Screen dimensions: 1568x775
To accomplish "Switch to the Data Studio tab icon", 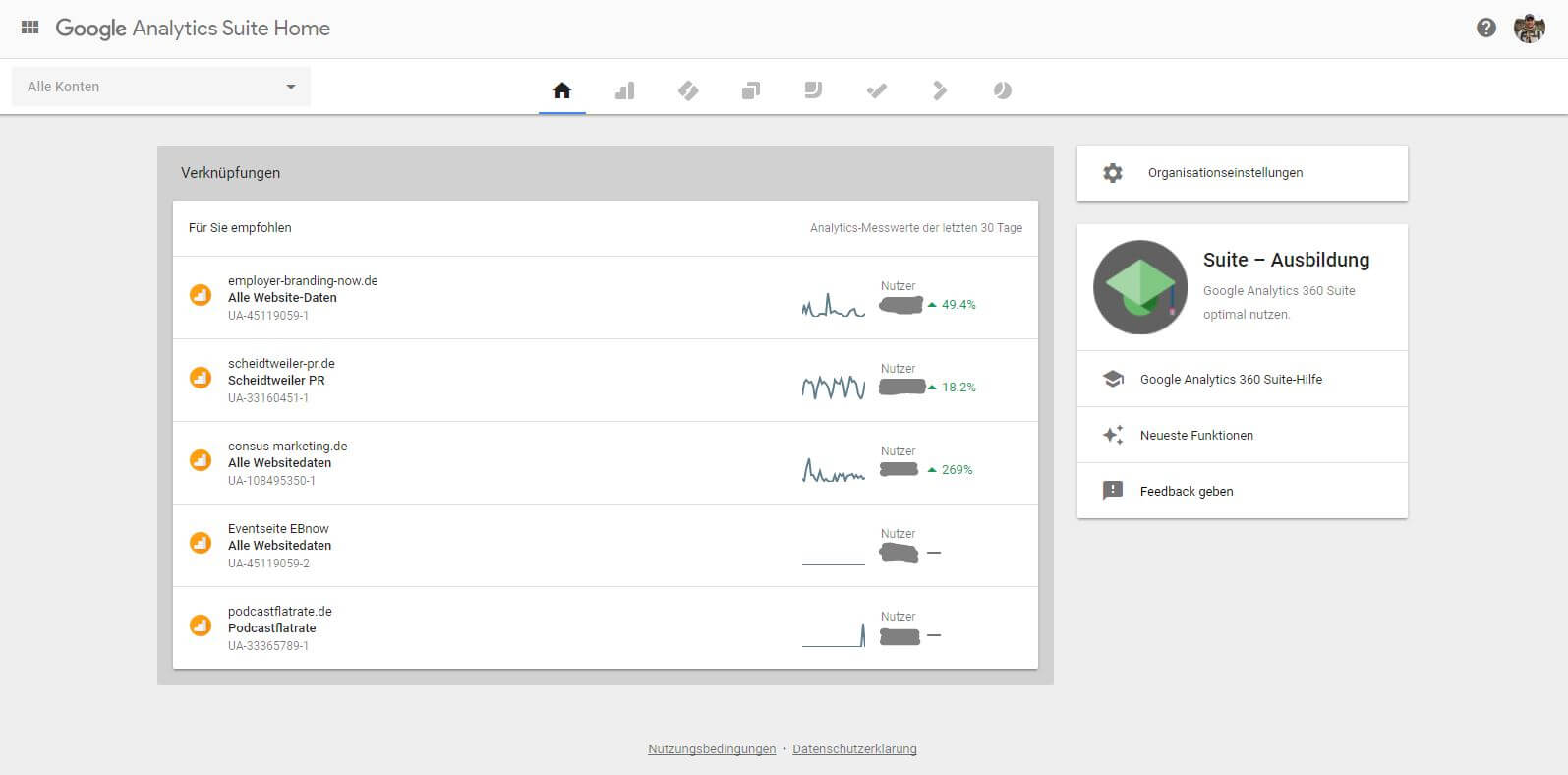I will tap(813, 90).
